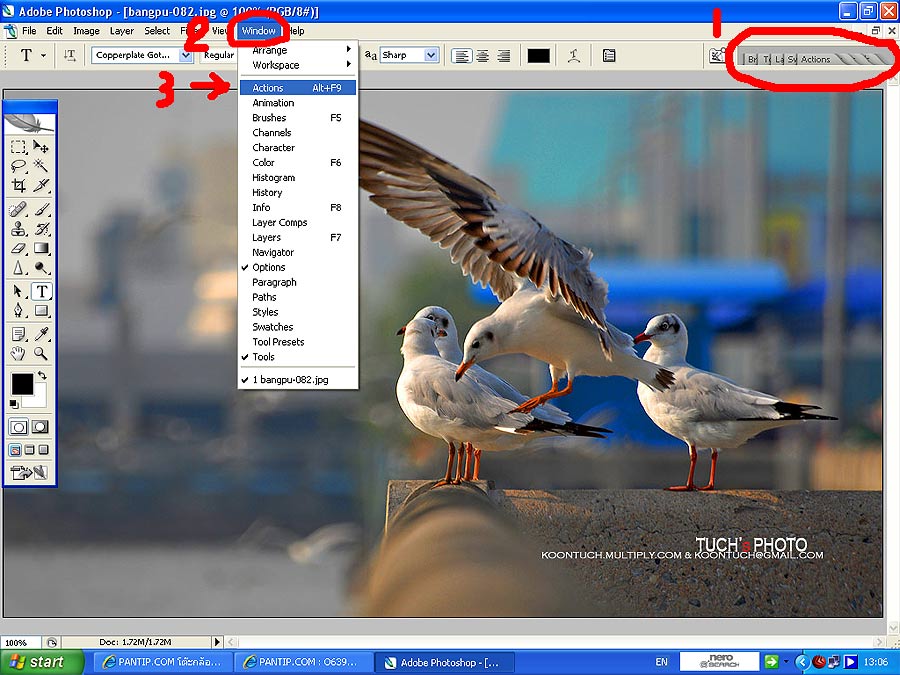Viewport: 900px width, 675px height.
Task: Select the Eraser tool
Action: tap(18, 249)
